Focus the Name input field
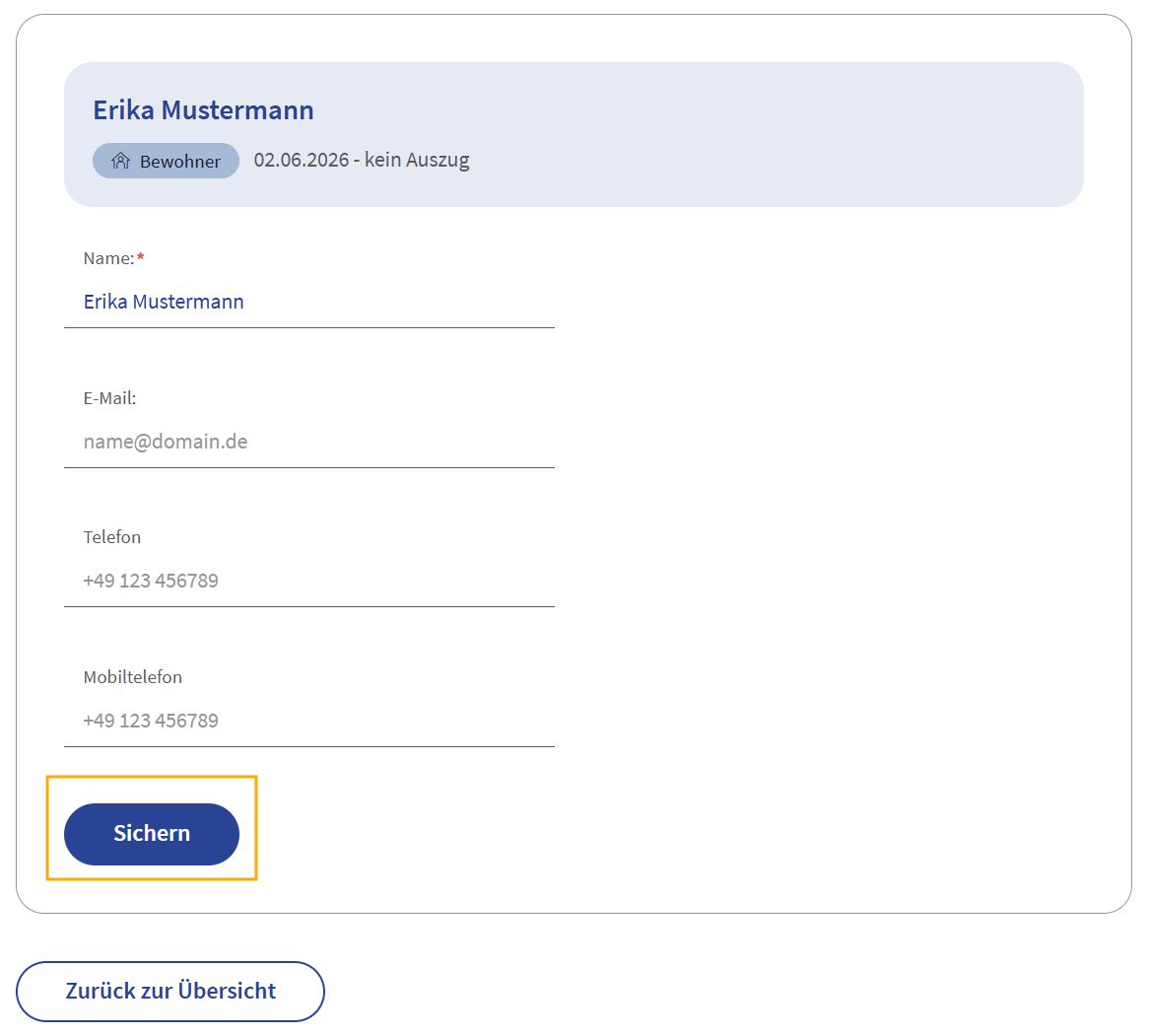The height and width of the screenshot is (1036, 1151). [x=309, y=302]
